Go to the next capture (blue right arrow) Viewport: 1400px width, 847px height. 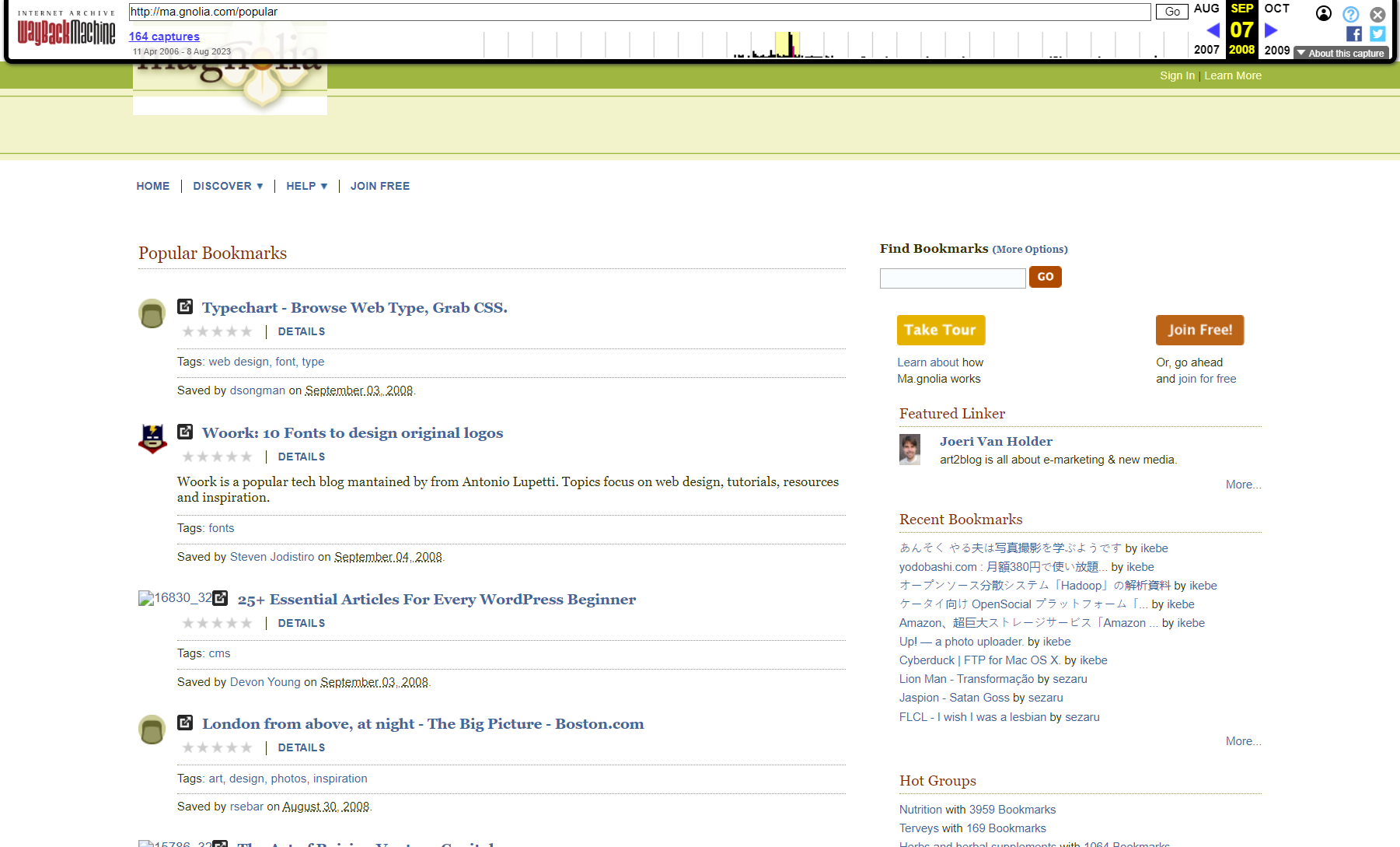tap(1271, 30)
